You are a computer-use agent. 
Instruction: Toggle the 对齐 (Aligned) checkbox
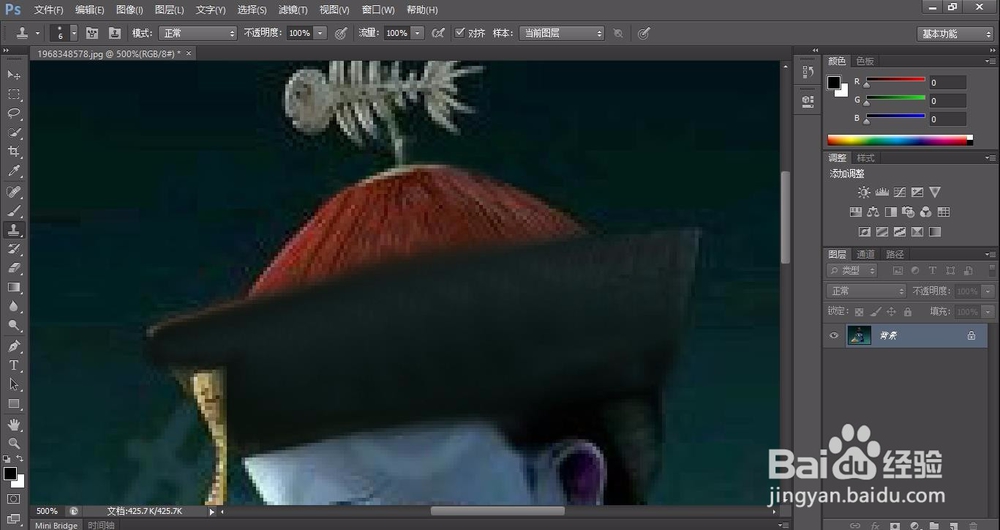459,33
